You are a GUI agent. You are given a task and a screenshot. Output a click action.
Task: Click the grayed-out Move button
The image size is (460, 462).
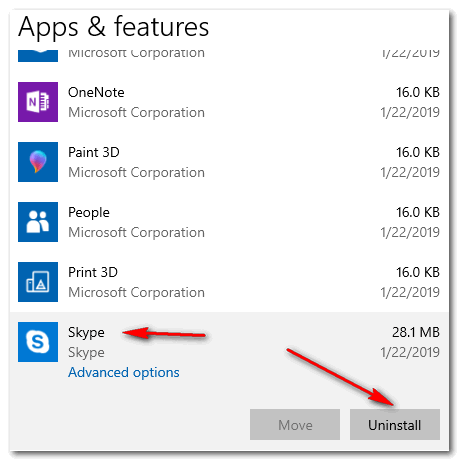coord(295,425)
